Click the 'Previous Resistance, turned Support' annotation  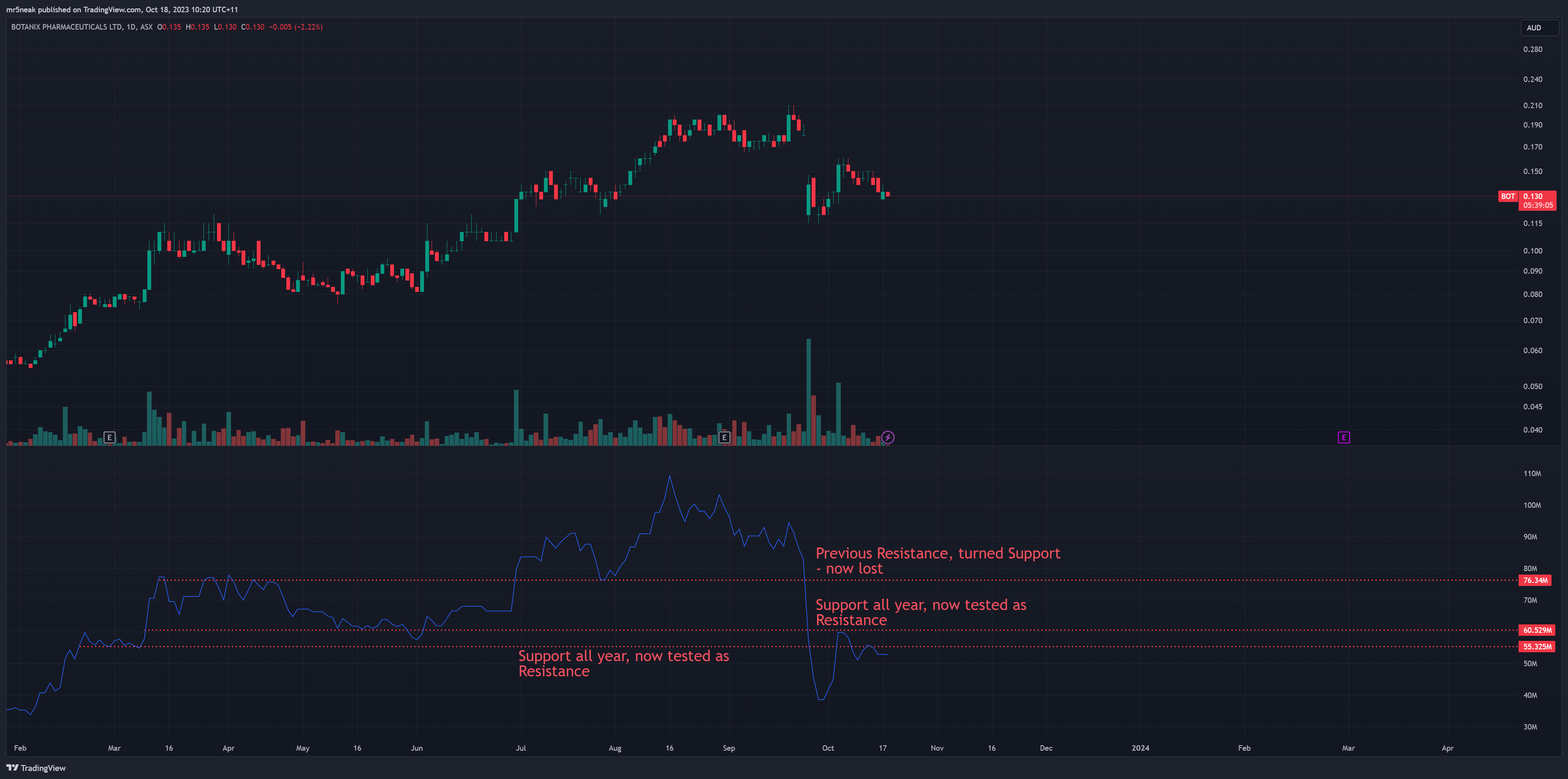(938, 560)
